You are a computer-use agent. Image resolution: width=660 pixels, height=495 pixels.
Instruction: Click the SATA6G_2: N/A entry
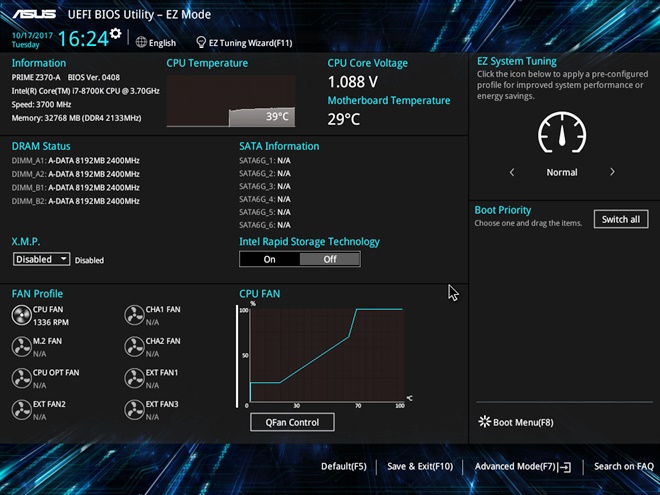265,173
